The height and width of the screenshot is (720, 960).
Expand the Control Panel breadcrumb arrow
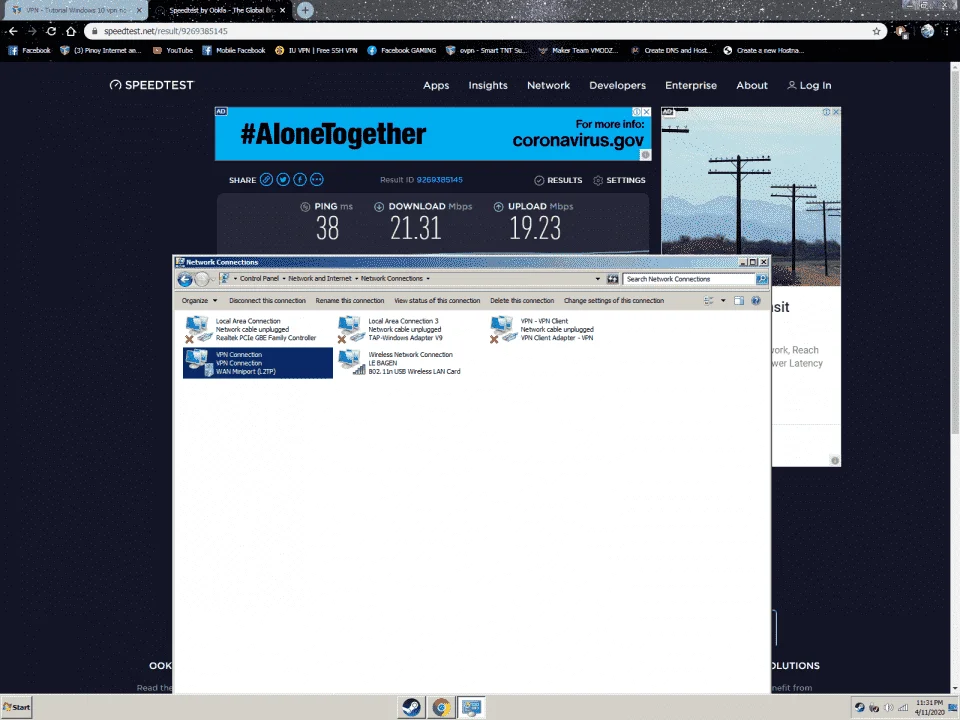point(283,279)
